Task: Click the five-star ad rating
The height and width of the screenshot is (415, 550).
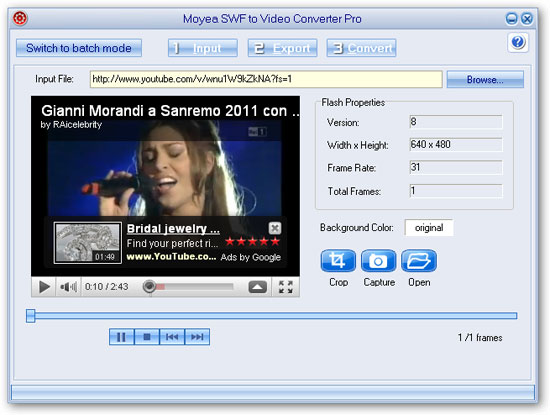Action: coord(252,241)
